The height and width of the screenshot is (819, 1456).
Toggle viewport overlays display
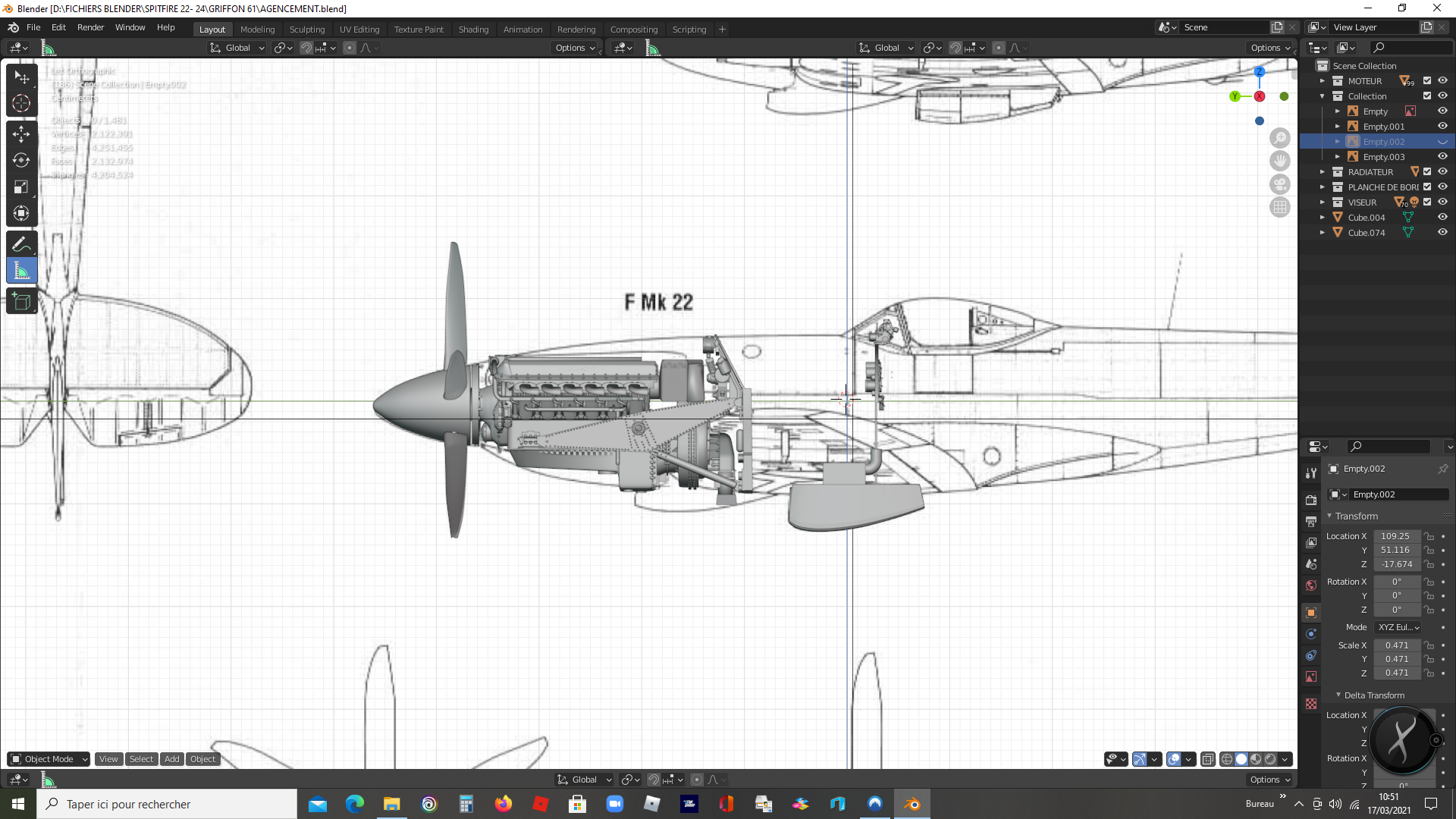pyautogui.click(x=1174, y=759)
